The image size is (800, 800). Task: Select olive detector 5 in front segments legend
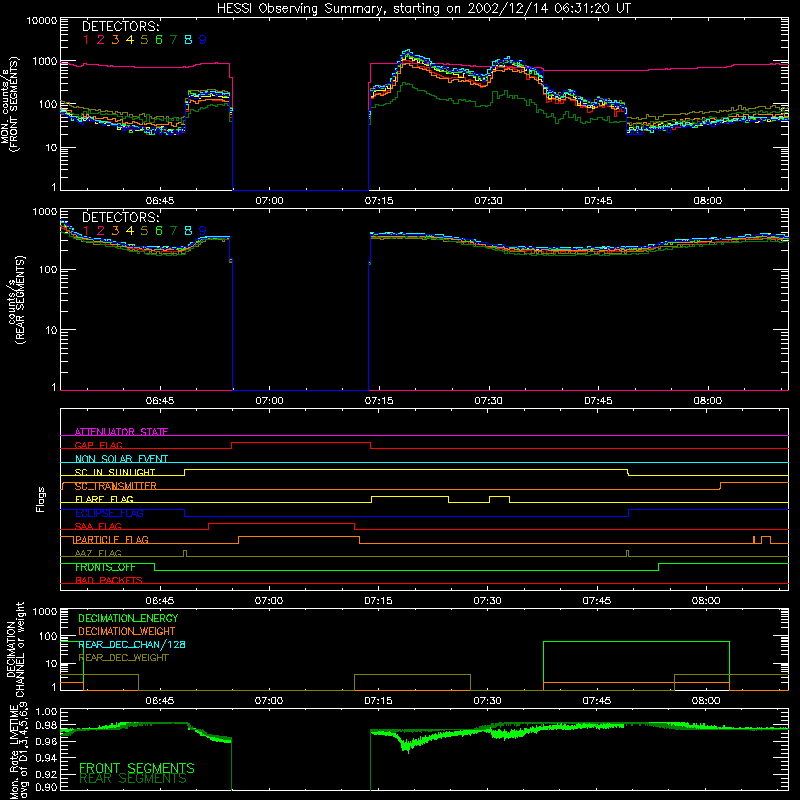point(144,40)
